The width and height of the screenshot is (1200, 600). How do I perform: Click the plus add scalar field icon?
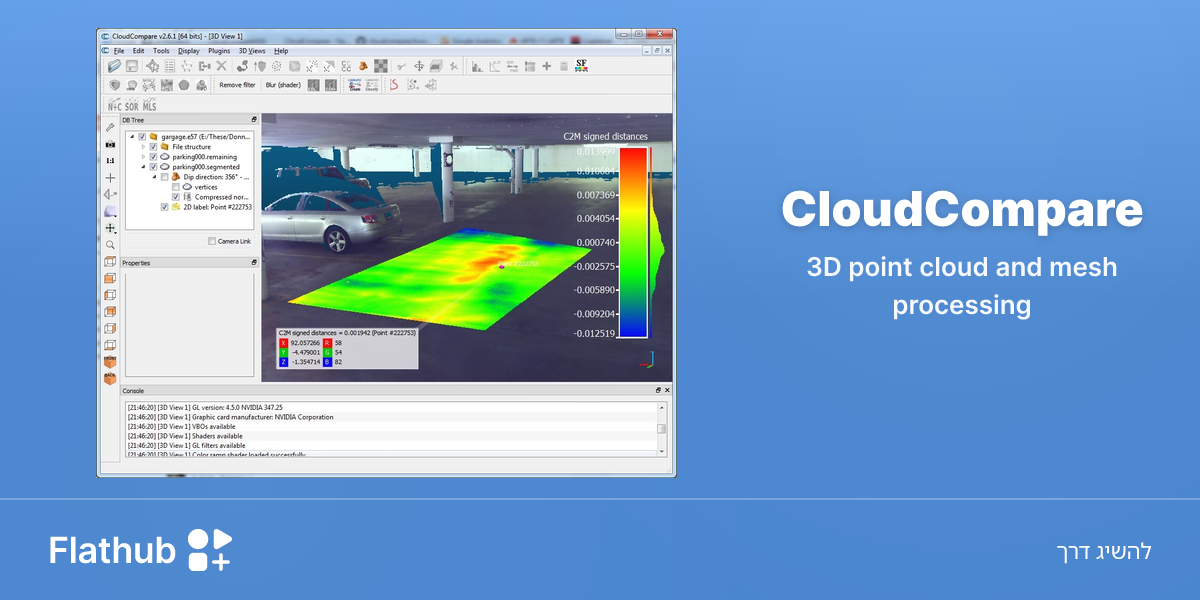pyautogui.click(x=547, y=66)
